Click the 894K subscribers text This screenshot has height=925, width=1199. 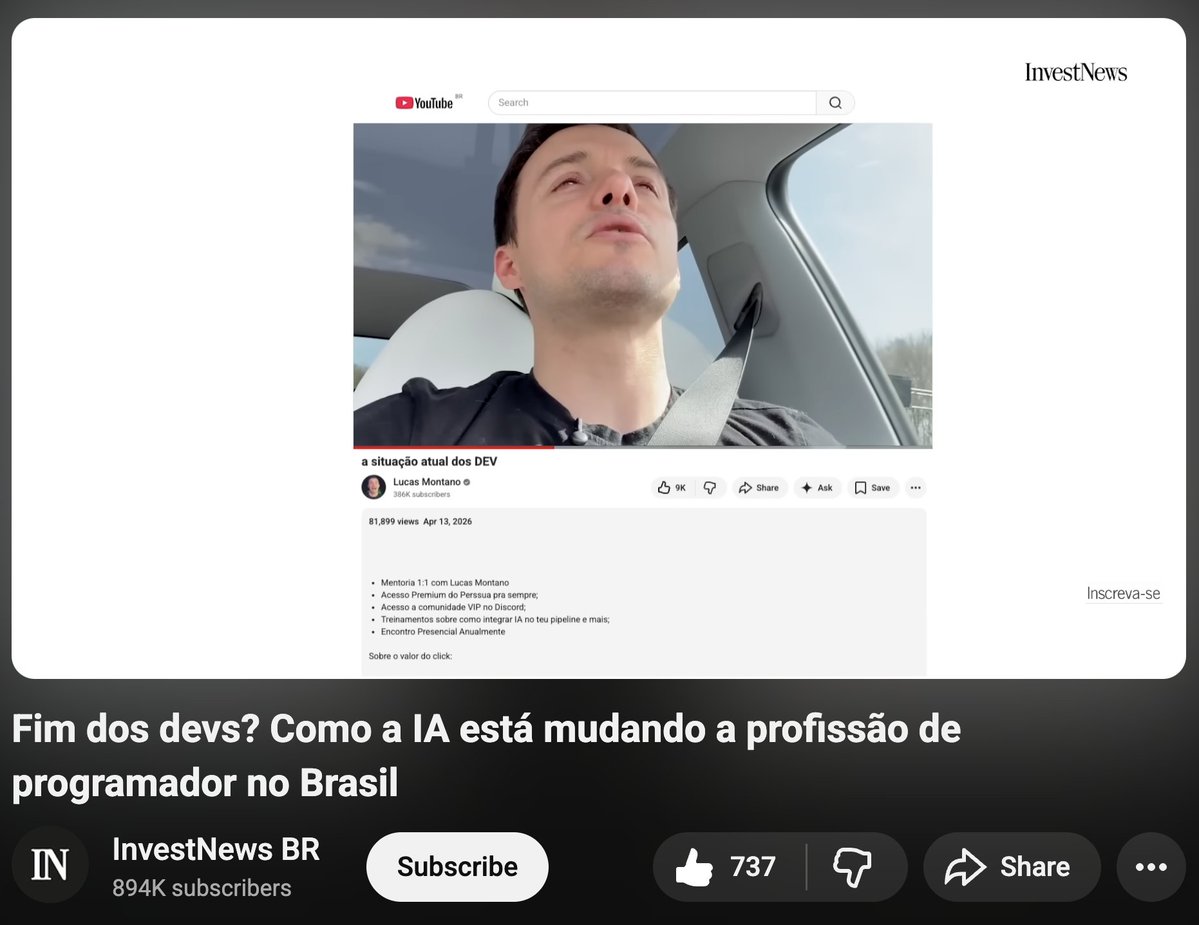[x=202, y=888]
